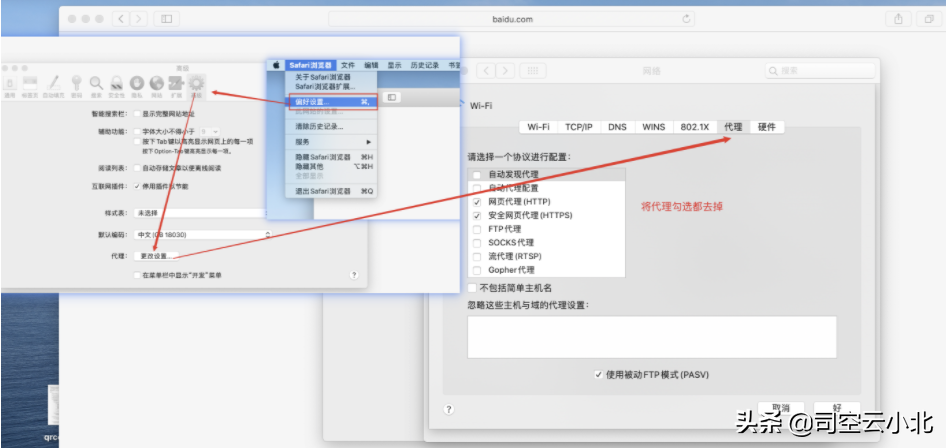Open 显示 menu in menu bar
The width and height of the screenshot is (946, 448).
point(395,65)
